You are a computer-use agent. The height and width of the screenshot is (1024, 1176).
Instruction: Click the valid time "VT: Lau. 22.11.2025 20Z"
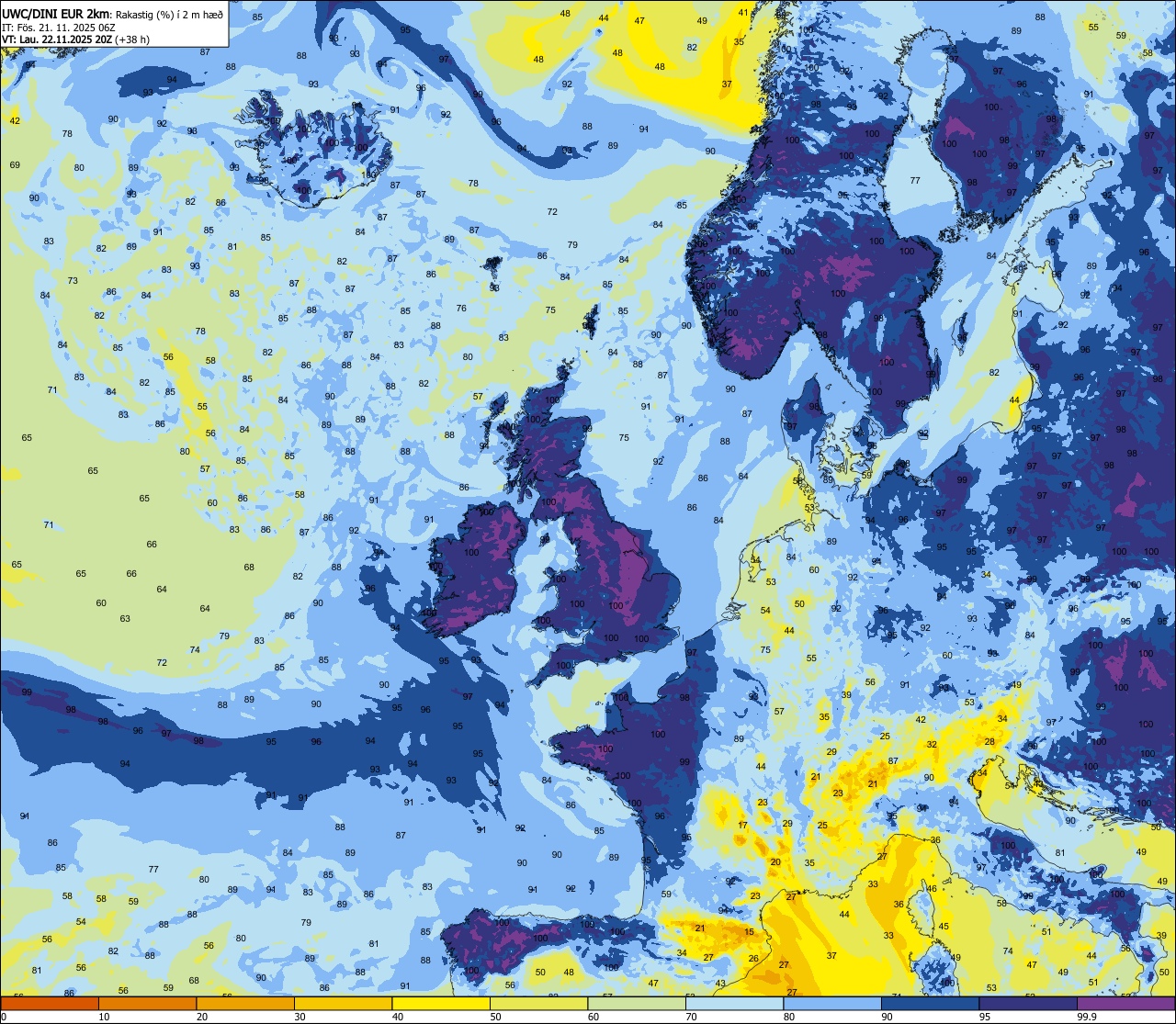pyautogui.click(x=57, y=39)
